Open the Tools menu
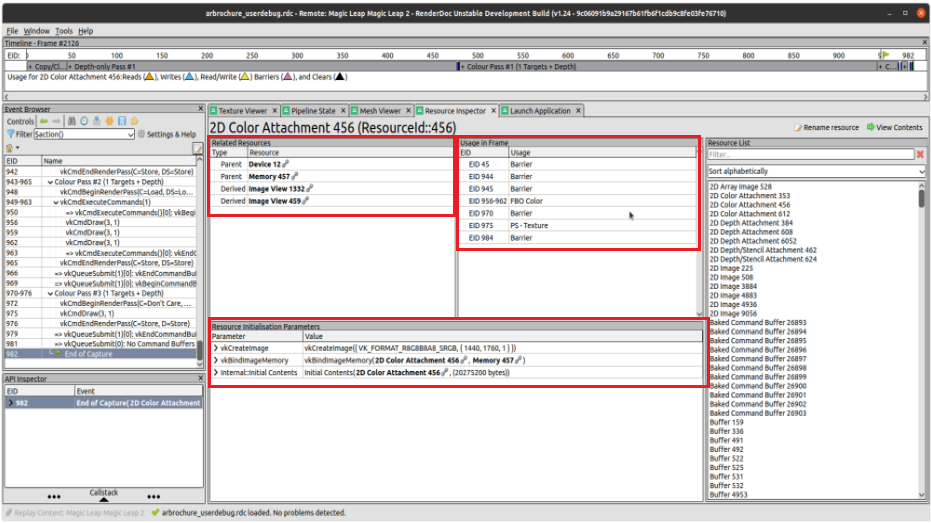This screenshot has width=931, height=523. (64, 31)
